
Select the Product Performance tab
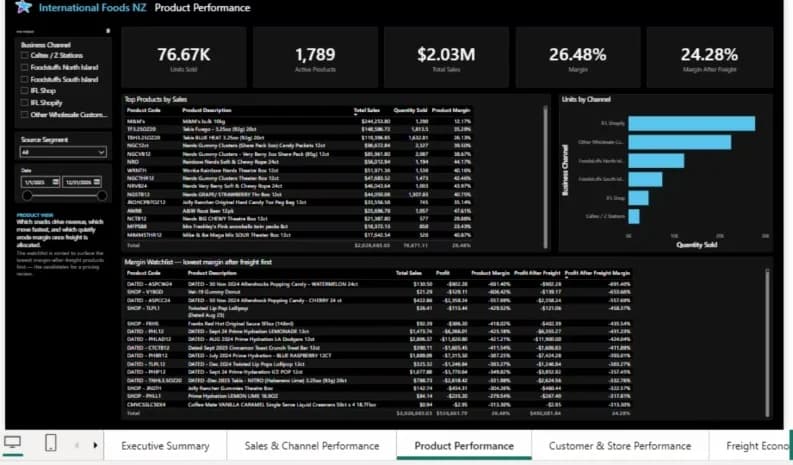click(464, 446)
